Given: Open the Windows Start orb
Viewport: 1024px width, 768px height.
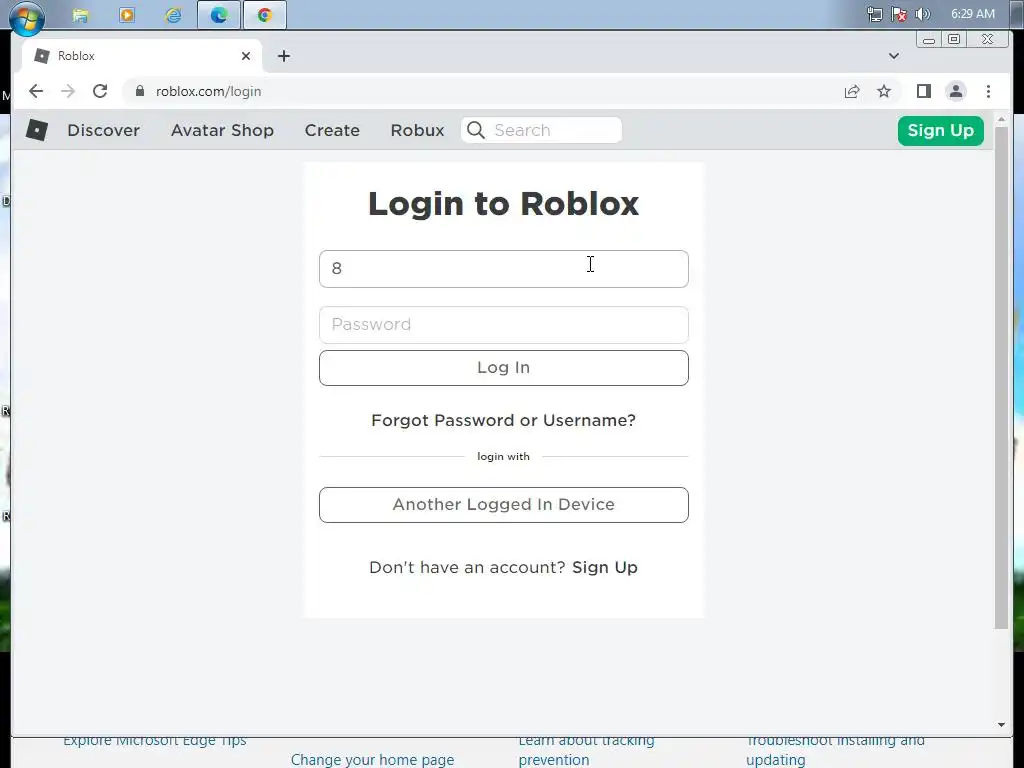Looking at the screenshot, I should (27, 17).
